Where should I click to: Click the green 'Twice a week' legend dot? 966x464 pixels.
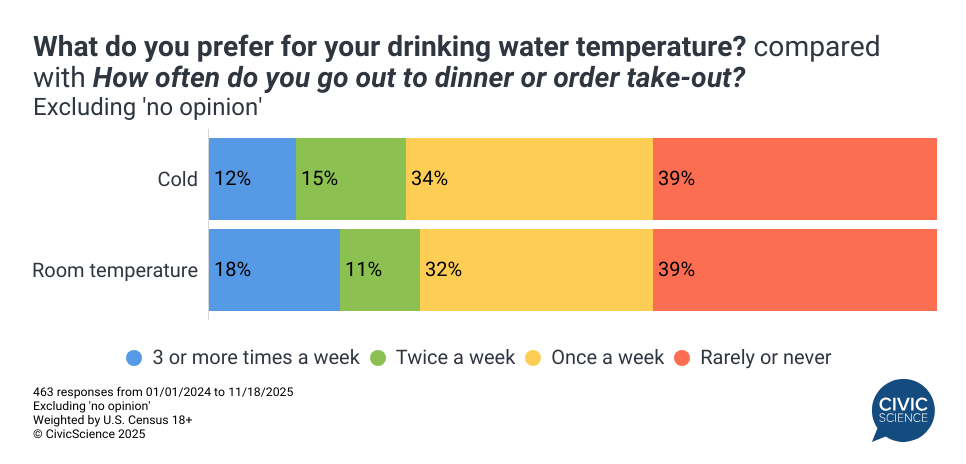(378, 357)
